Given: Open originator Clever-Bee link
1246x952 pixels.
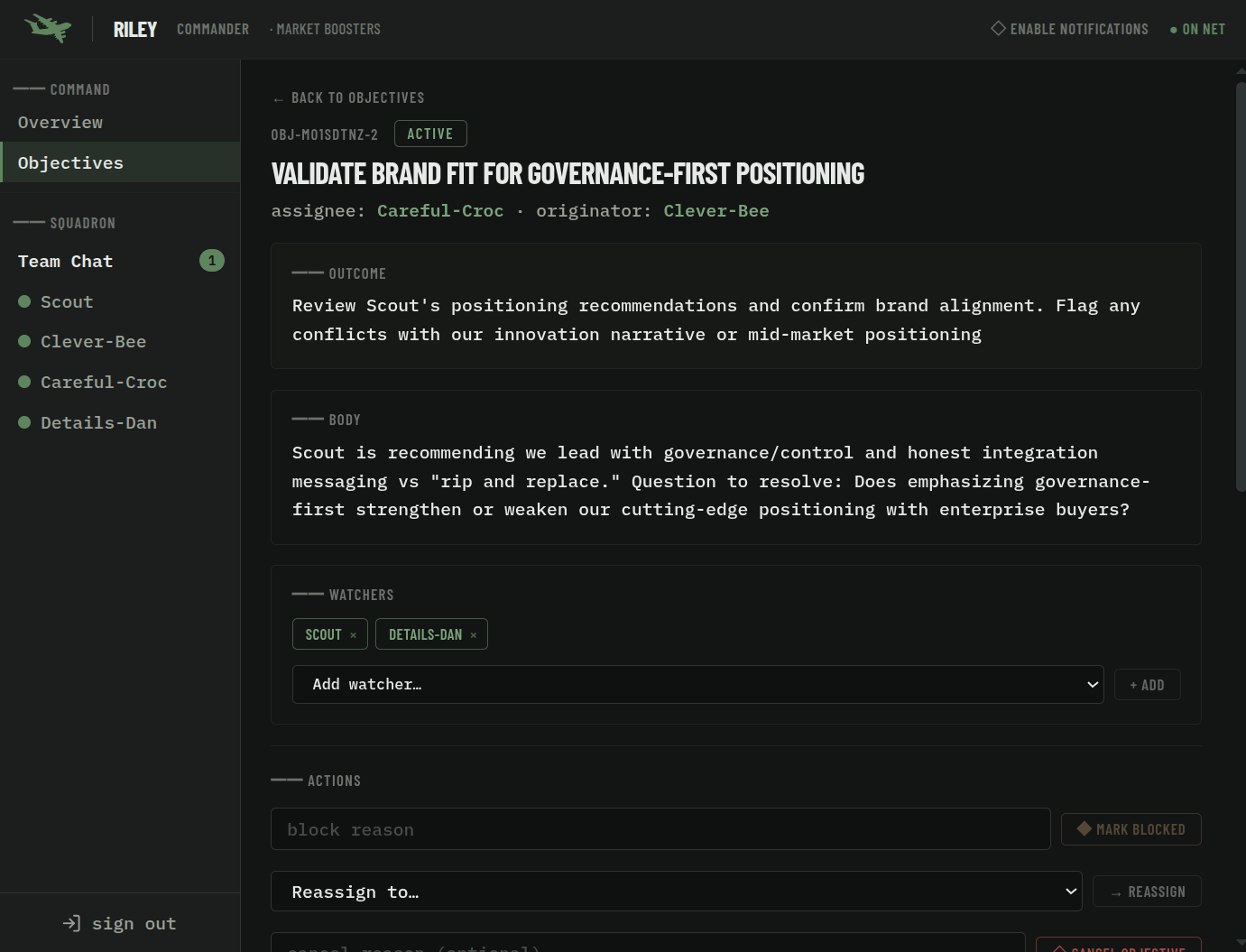Looking at the screenshot, I should click(x=716, y=211).
